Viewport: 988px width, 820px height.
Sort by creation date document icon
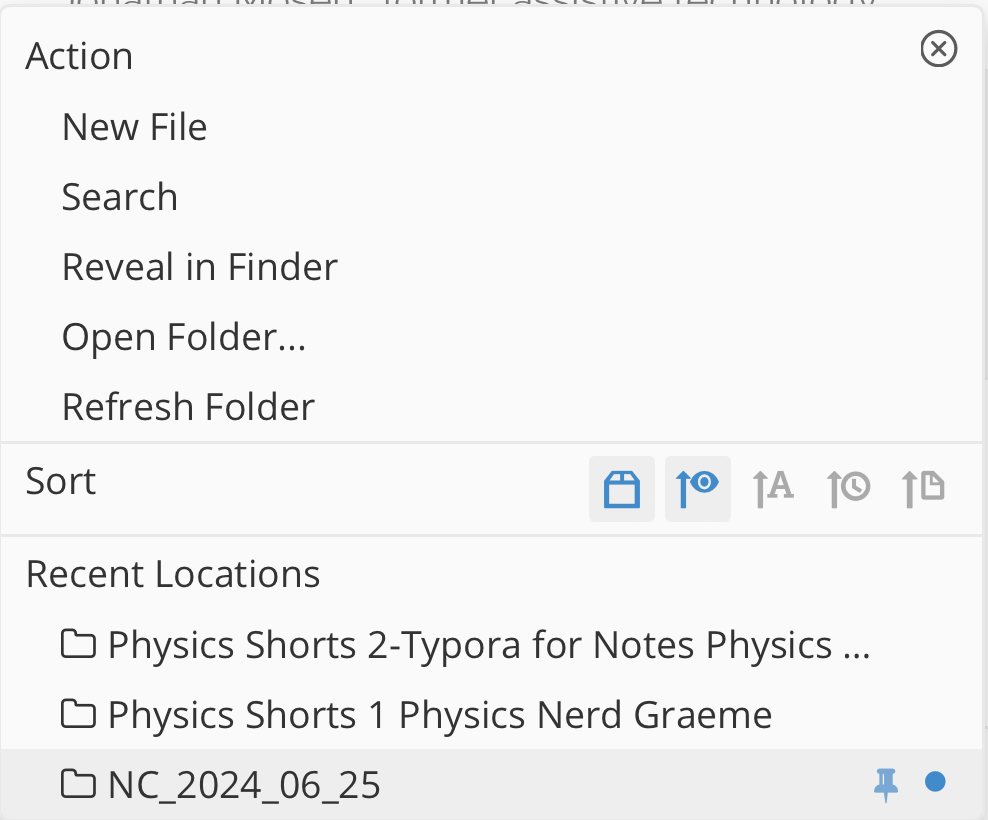(923, 489)
